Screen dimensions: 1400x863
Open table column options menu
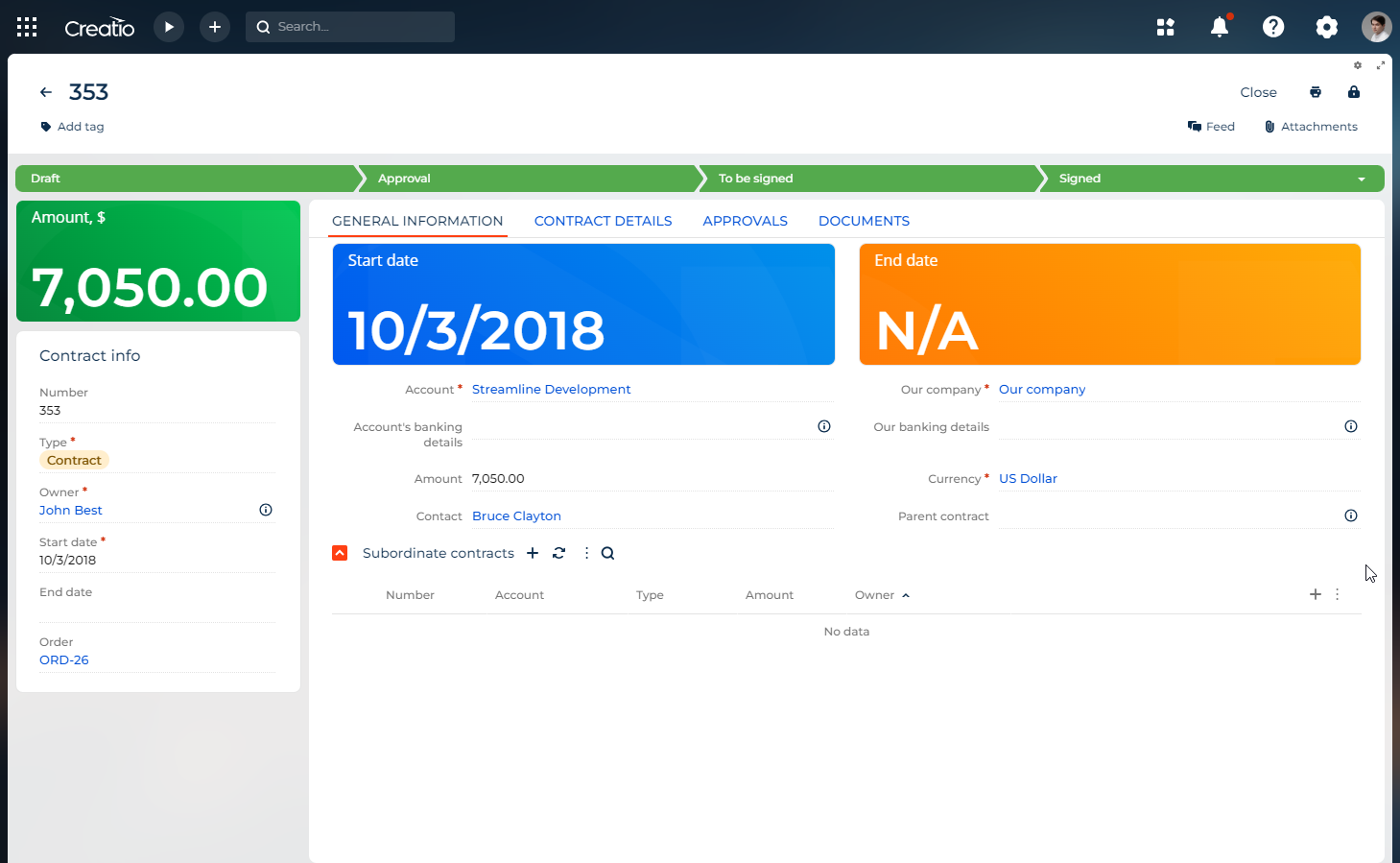[1337, 594]
